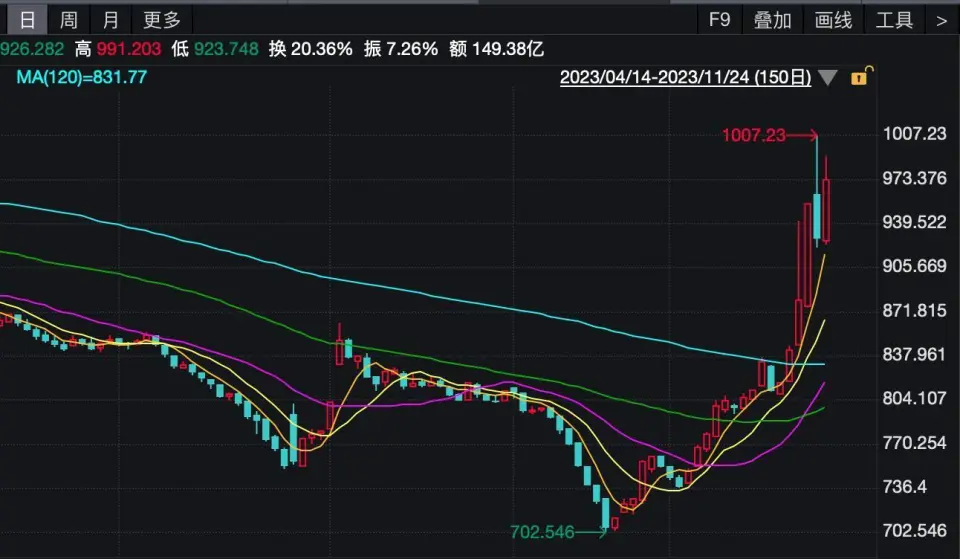Click the F9 button
The height and width of the screenshot is (559, 960).
click(719, 20)
